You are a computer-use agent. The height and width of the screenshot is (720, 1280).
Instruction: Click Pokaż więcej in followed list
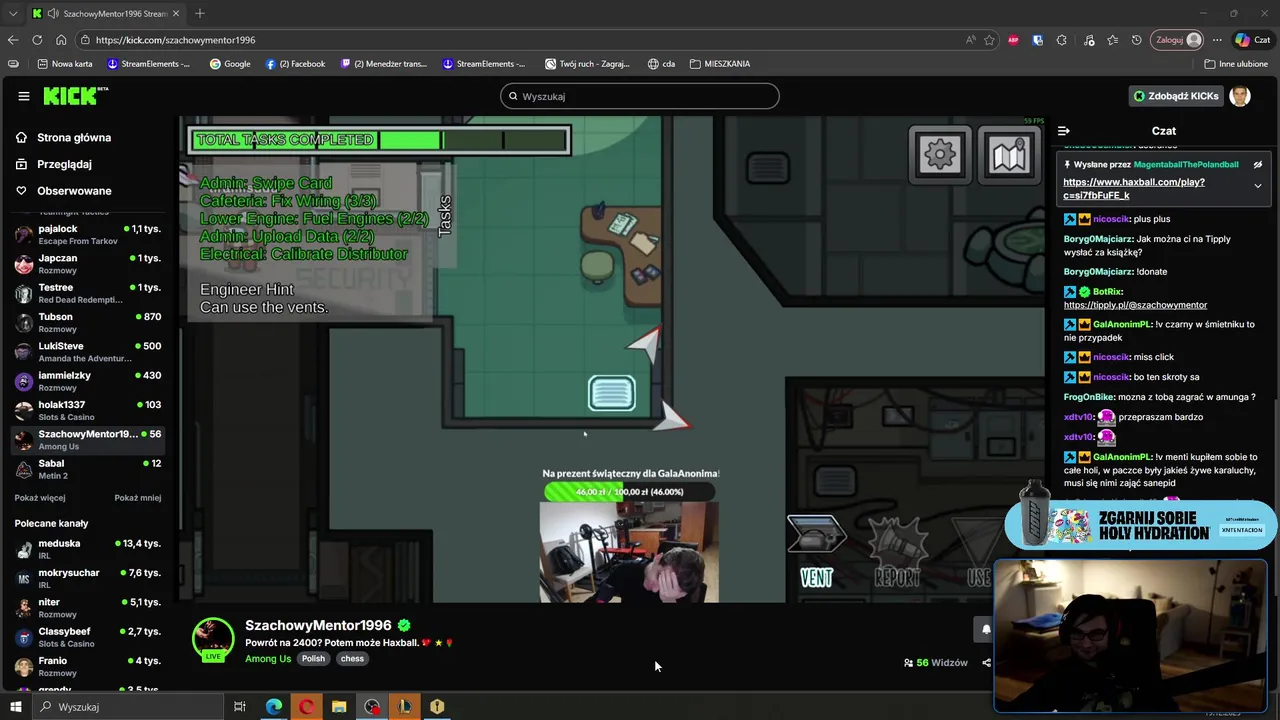(40, 498)
